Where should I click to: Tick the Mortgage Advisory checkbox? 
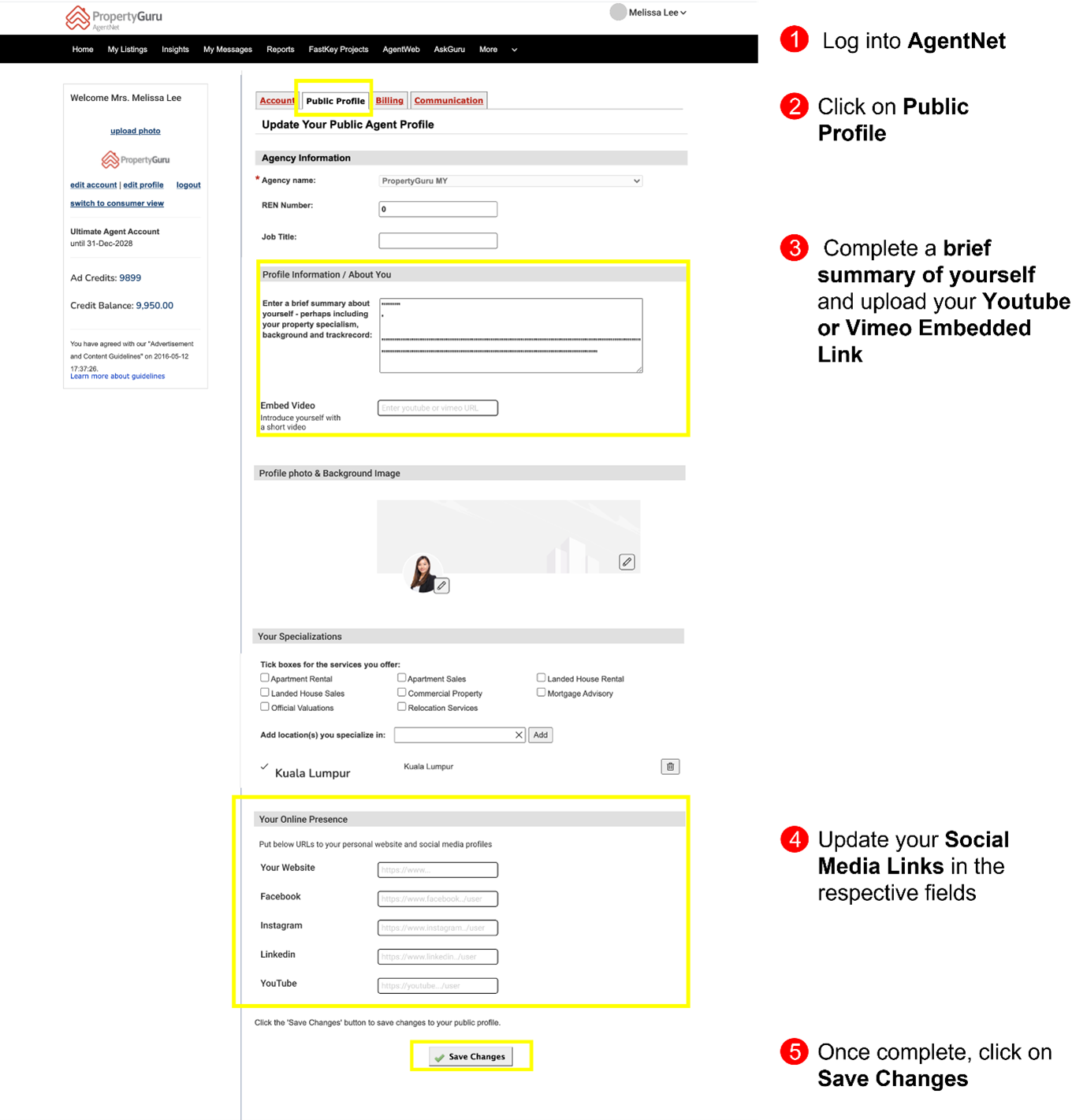click(x=542, y=693)
